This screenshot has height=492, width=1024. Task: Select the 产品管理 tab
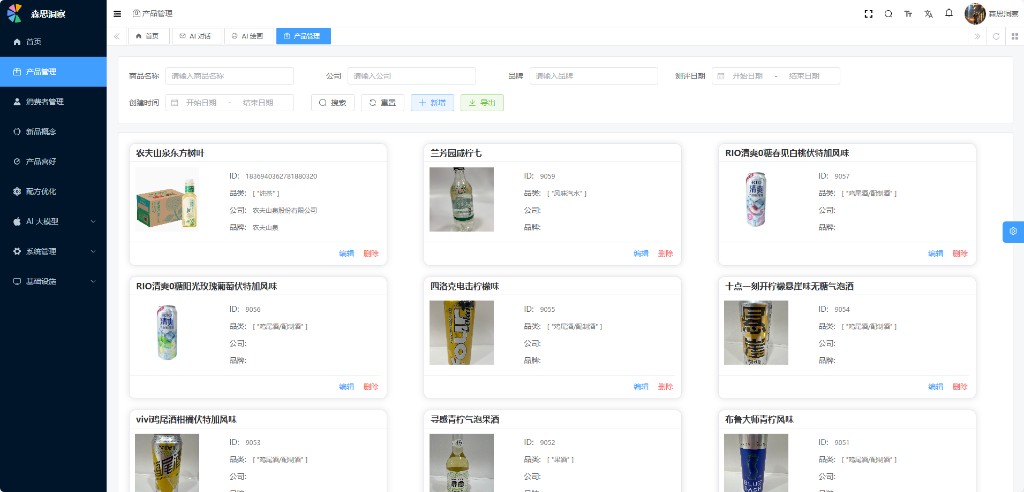(303, 37)
